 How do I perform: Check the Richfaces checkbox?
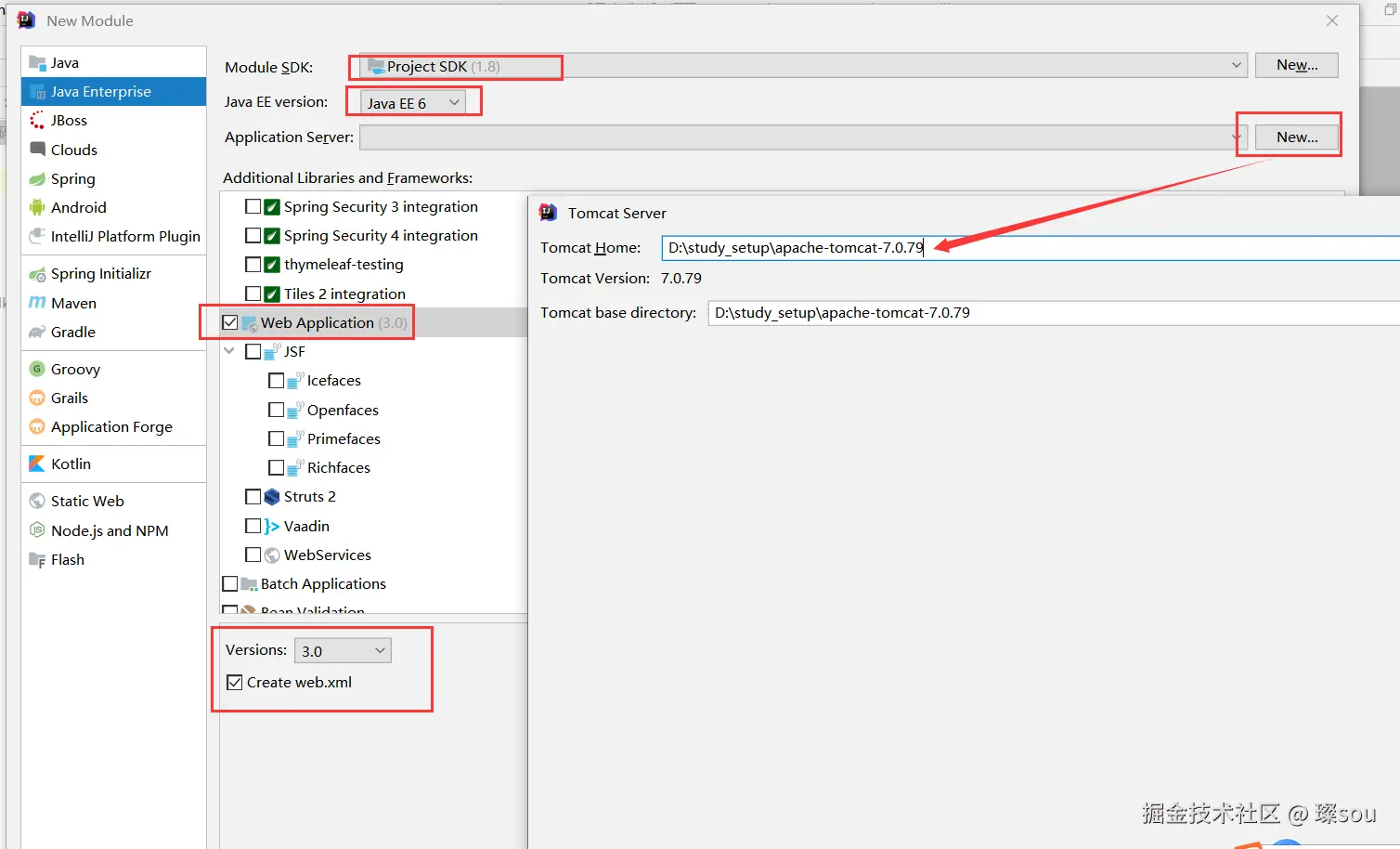click(x=276, y=468)
